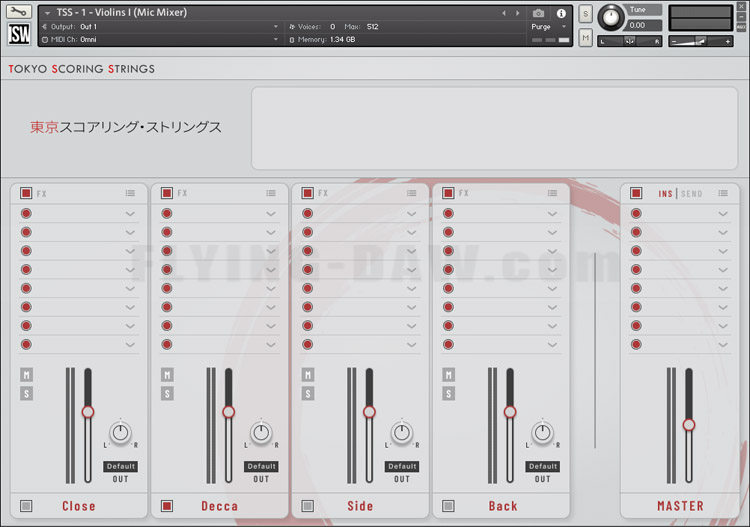
Task: Open the Output Out 1 dropdown
Action: coord(160,27)
